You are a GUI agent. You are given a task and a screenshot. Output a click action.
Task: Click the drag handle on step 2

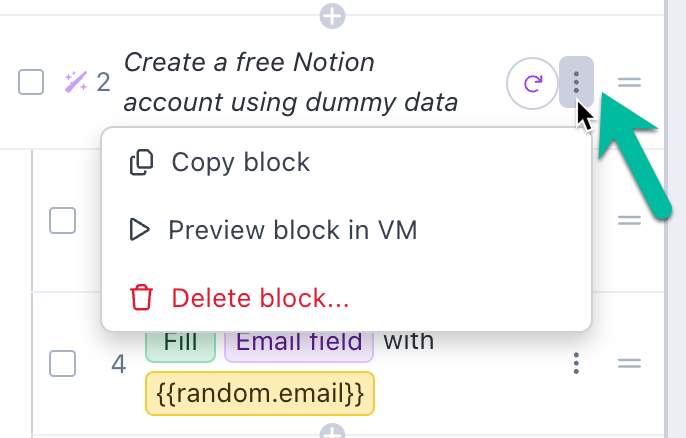pos(629,82)
